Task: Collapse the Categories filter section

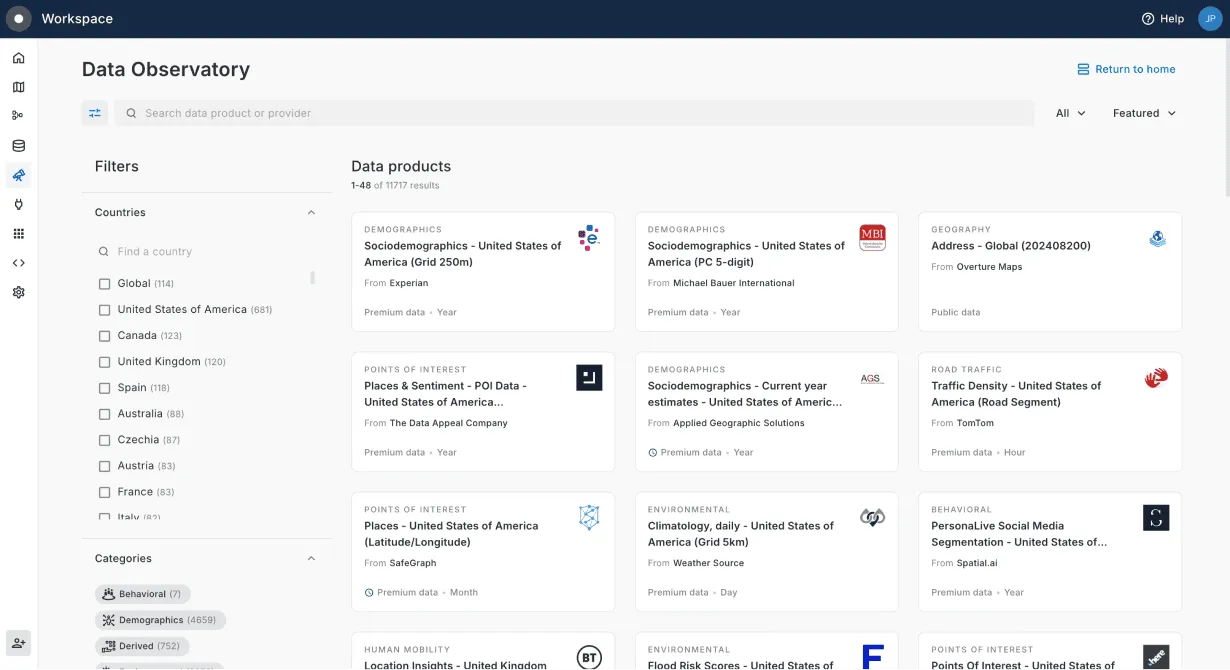Action: click(x=310, y=558)
